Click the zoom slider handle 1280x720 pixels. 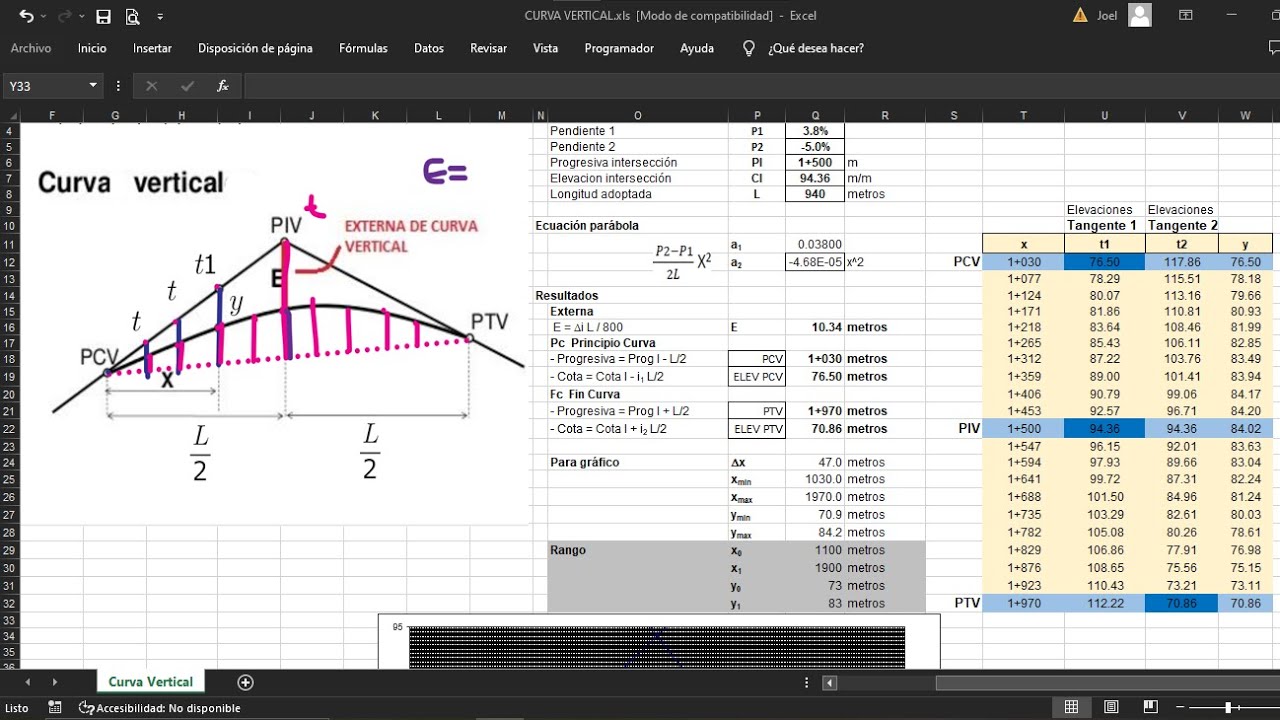(1229, 707)
